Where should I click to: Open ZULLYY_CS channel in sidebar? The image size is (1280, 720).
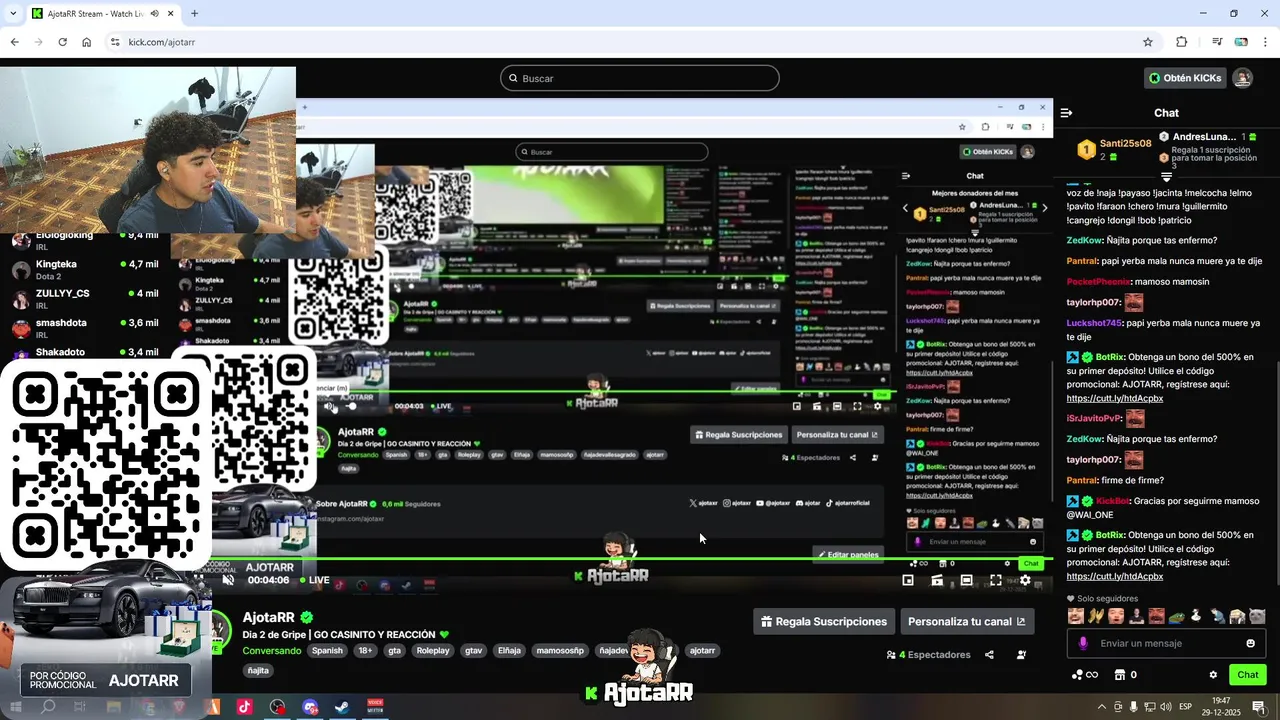click(x=84, y=299)
